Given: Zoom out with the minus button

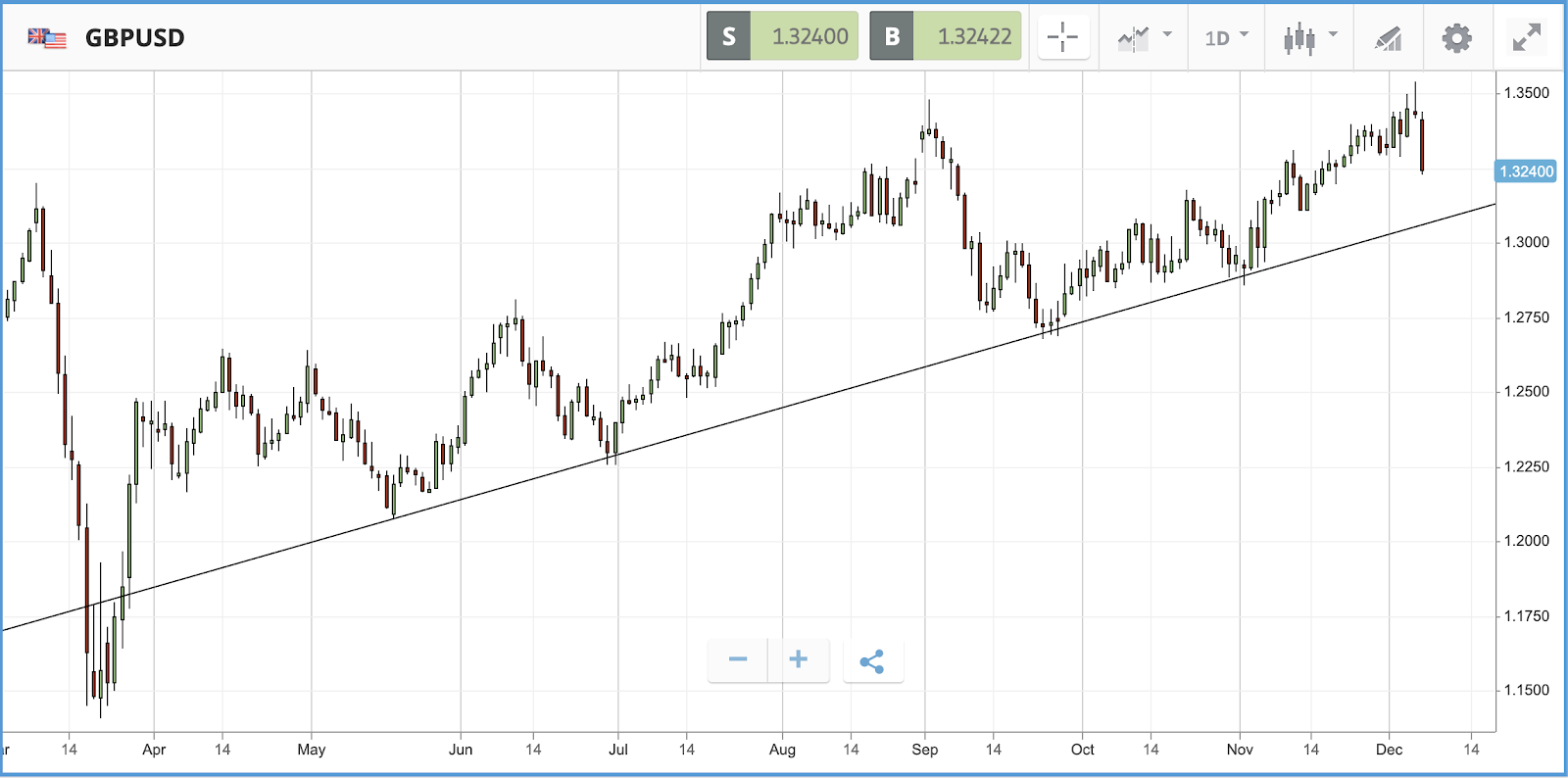Looking at the screenshot, I should [x=738, y=659].
